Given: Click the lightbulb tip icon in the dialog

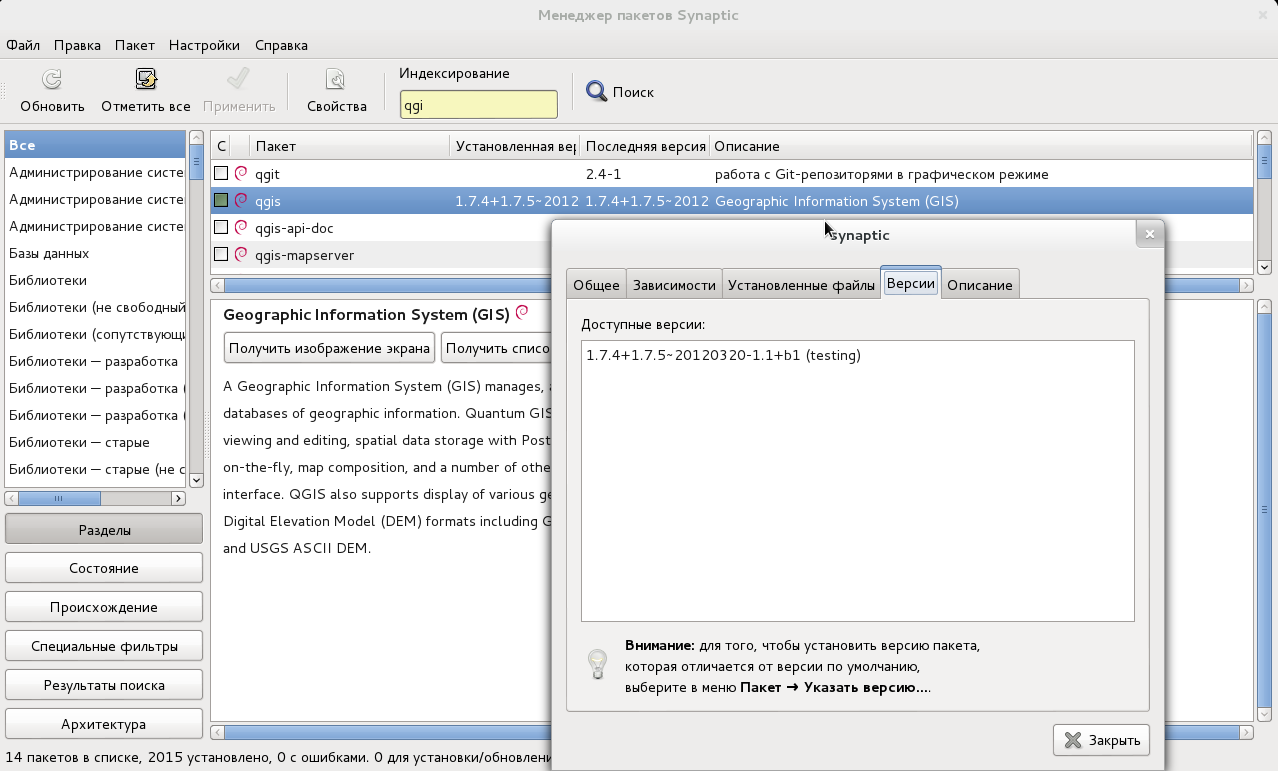Looking at the screenshot, I should [x=597, y=665].
